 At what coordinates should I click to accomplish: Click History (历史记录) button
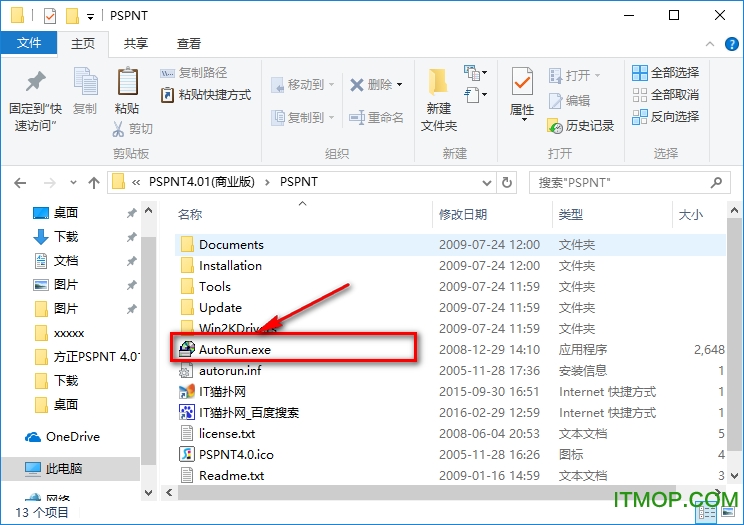[x=581, y=126]
